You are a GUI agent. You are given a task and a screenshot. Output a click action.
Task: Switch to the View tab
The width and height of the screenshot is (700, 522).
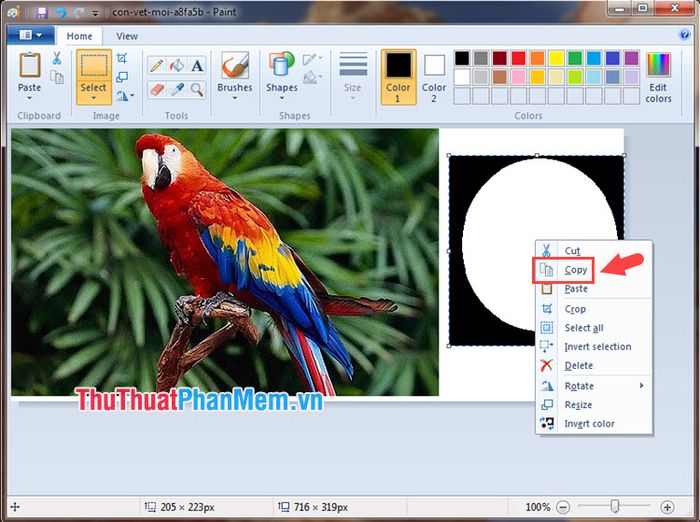click(x=127, y=36)
